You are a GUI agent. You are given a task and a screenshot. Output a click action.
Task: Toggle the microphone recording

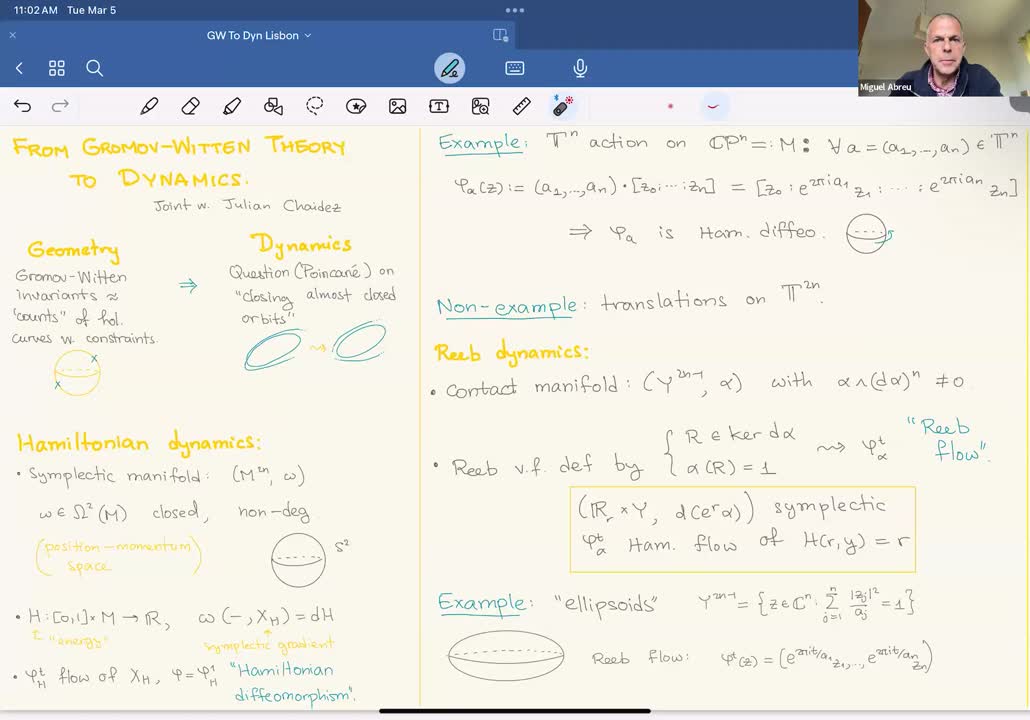click(x=579, y=68)
